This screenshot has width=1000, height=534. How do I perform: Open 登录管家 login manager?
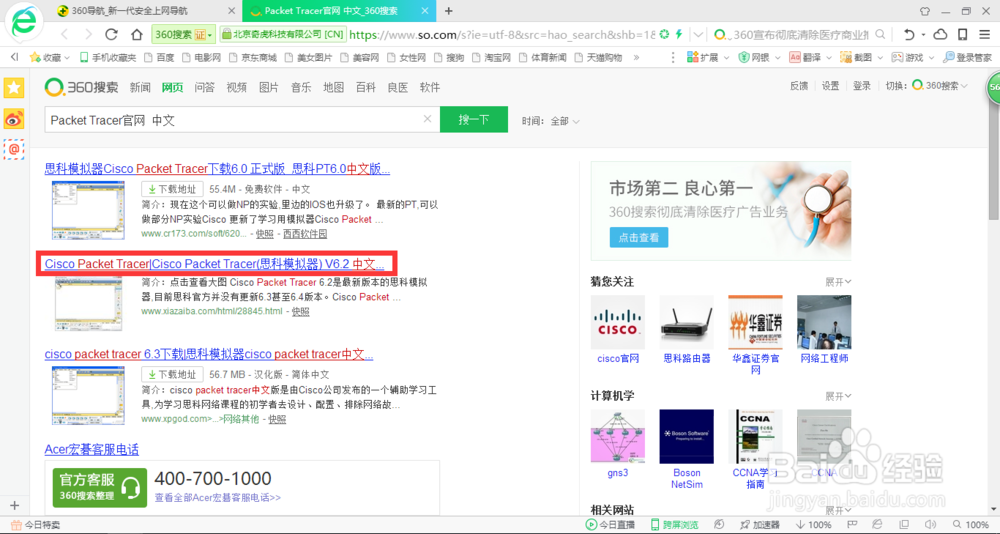967,57
